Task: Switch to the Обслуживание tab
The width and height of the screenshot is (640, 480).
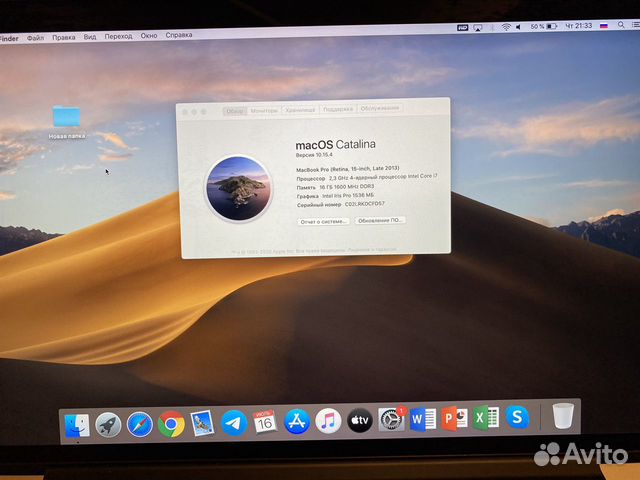Action: [x=380, y=108]
